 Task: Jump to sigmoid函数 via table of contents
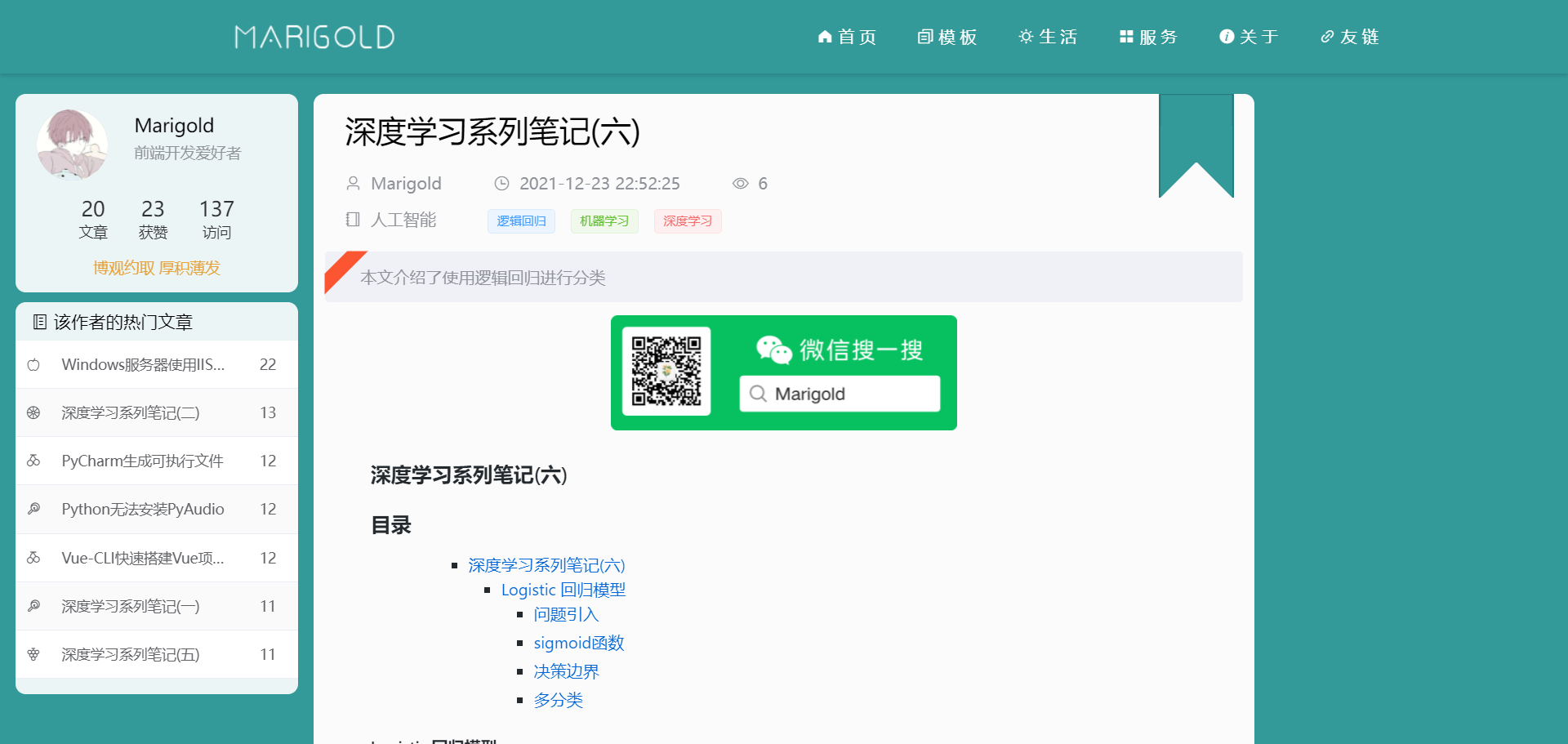578,643
